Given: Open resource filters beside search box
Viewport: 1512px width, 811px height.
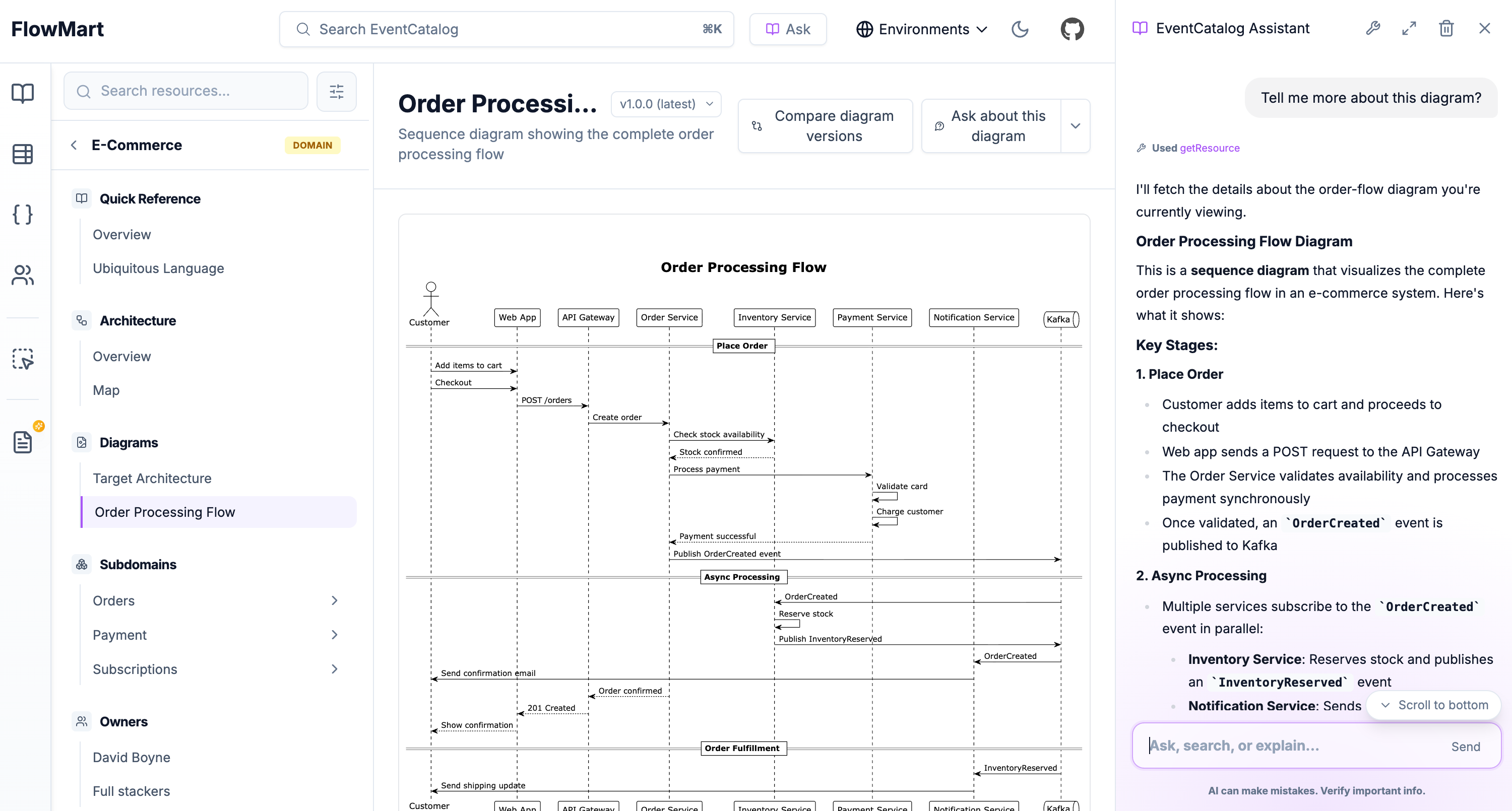Looking at the screenshot, I should click(336, 91).
